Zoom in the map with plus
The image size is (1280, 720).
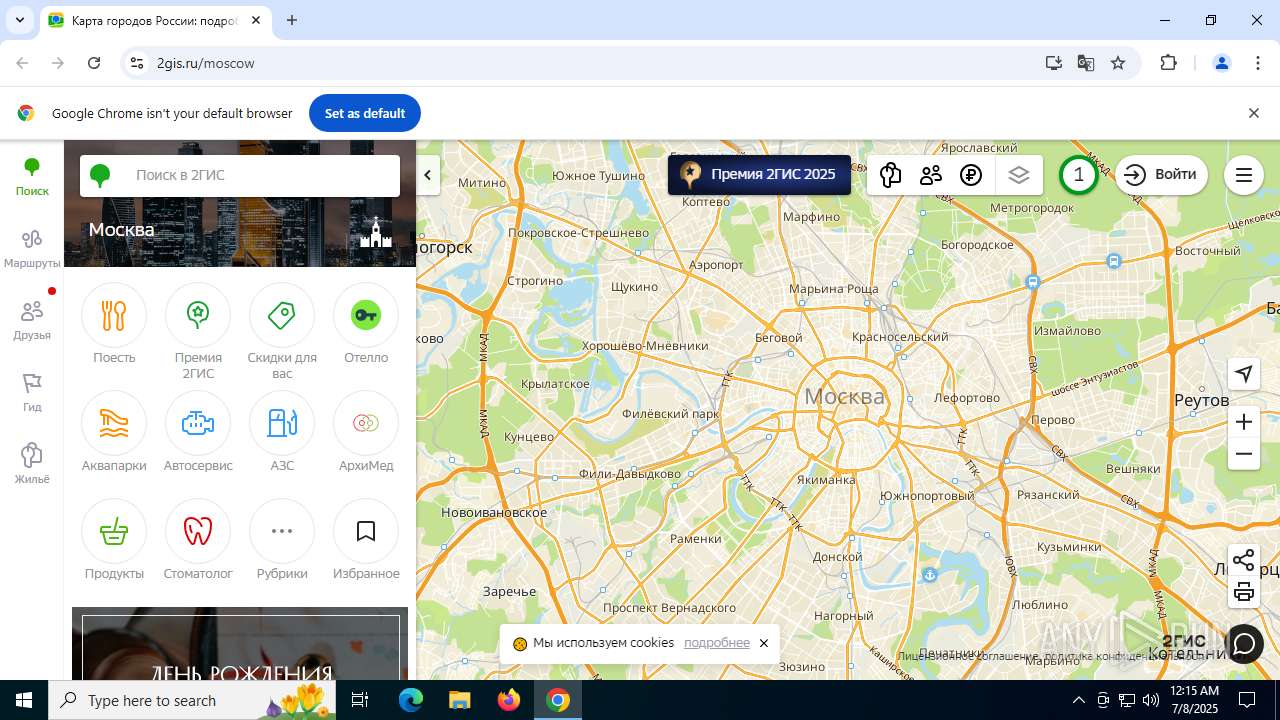[1244, 422]
